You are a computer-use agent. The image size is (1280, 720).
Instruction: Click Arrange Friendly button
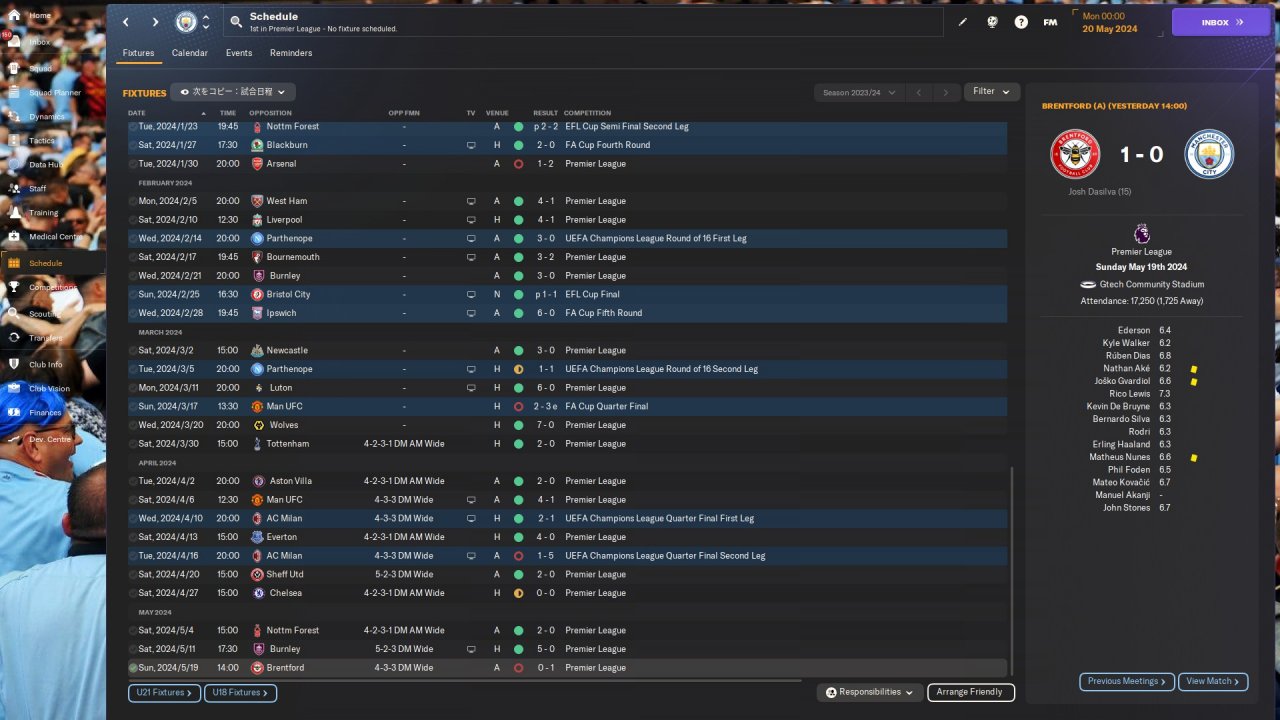click(x=971, y=692)
